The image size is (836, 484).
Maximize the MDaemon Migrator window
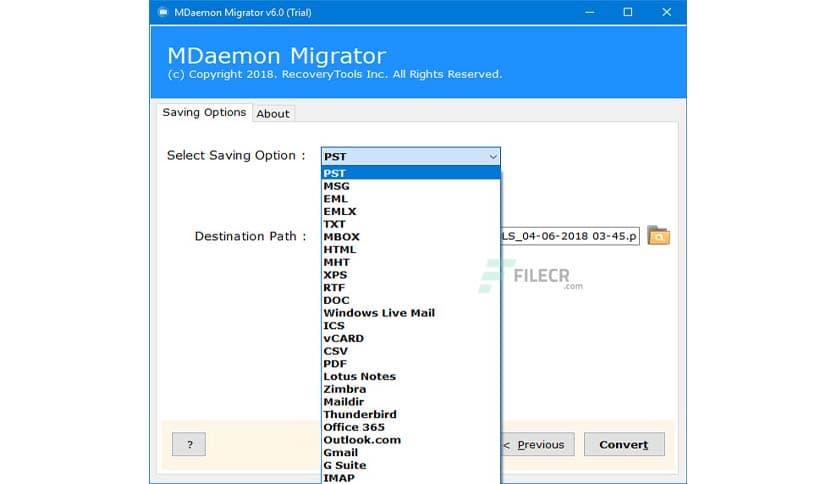(x=628, y=12)
